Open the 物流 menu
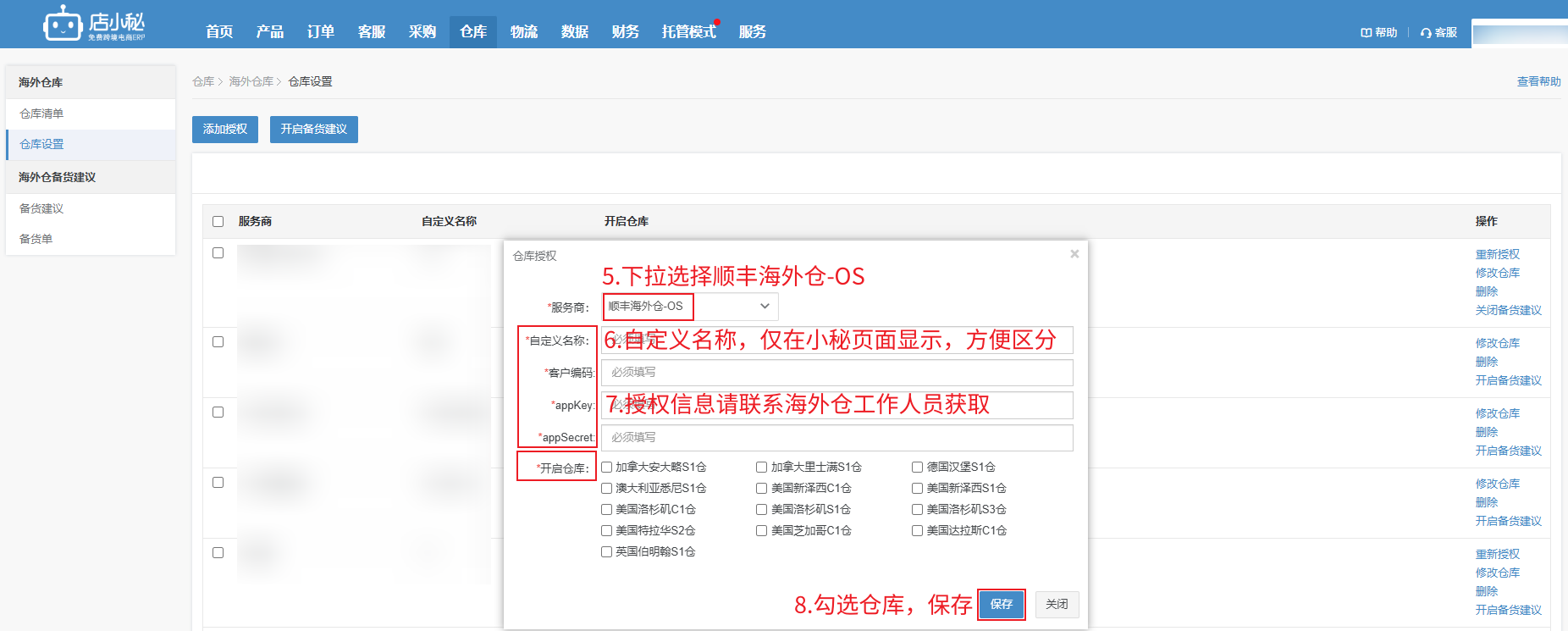This screenshot has width=1568, height=631. [524, 31]
